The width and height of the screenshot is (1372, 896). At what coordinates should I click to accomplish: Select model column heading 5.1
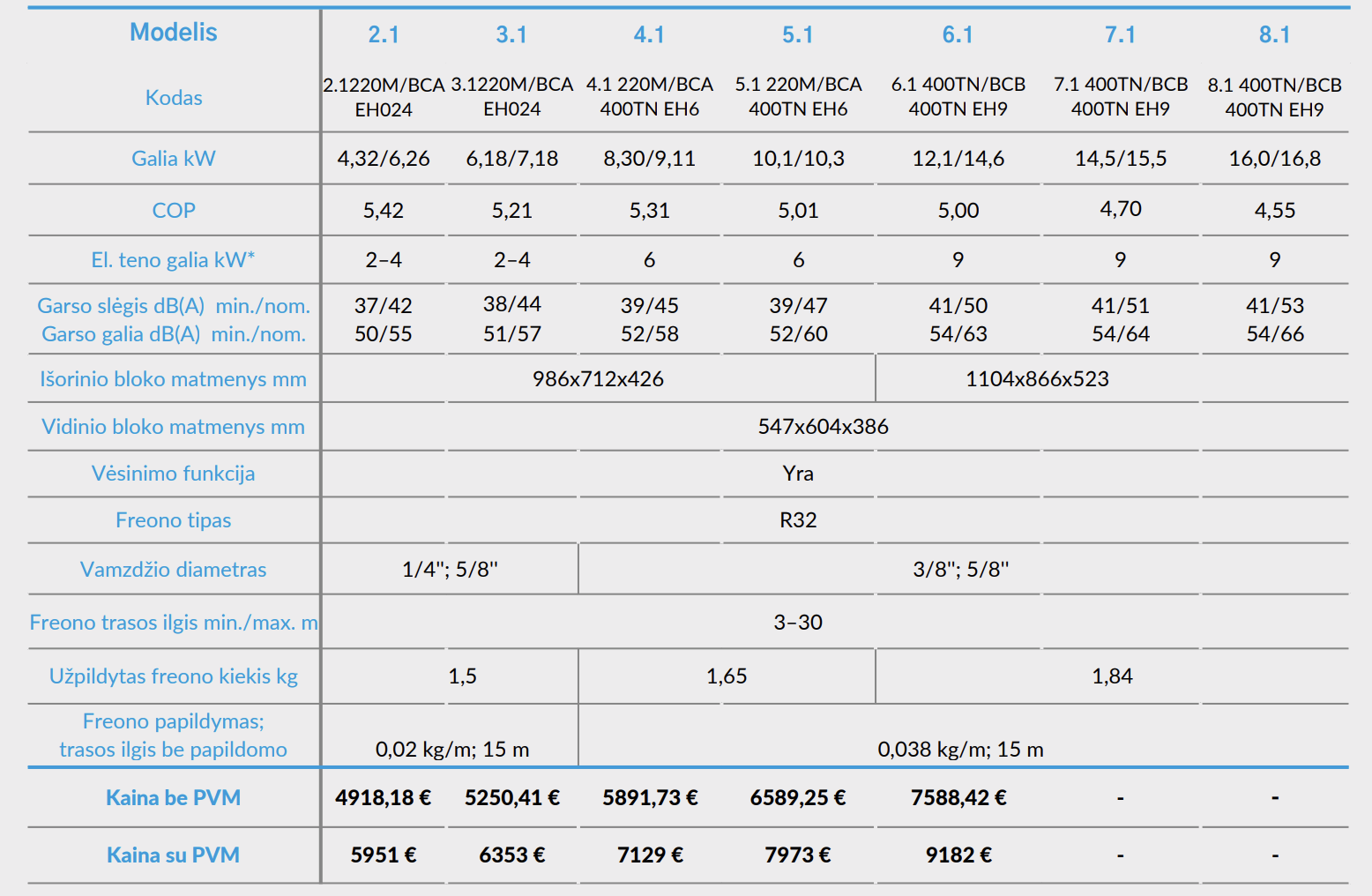tap(798, 34)
